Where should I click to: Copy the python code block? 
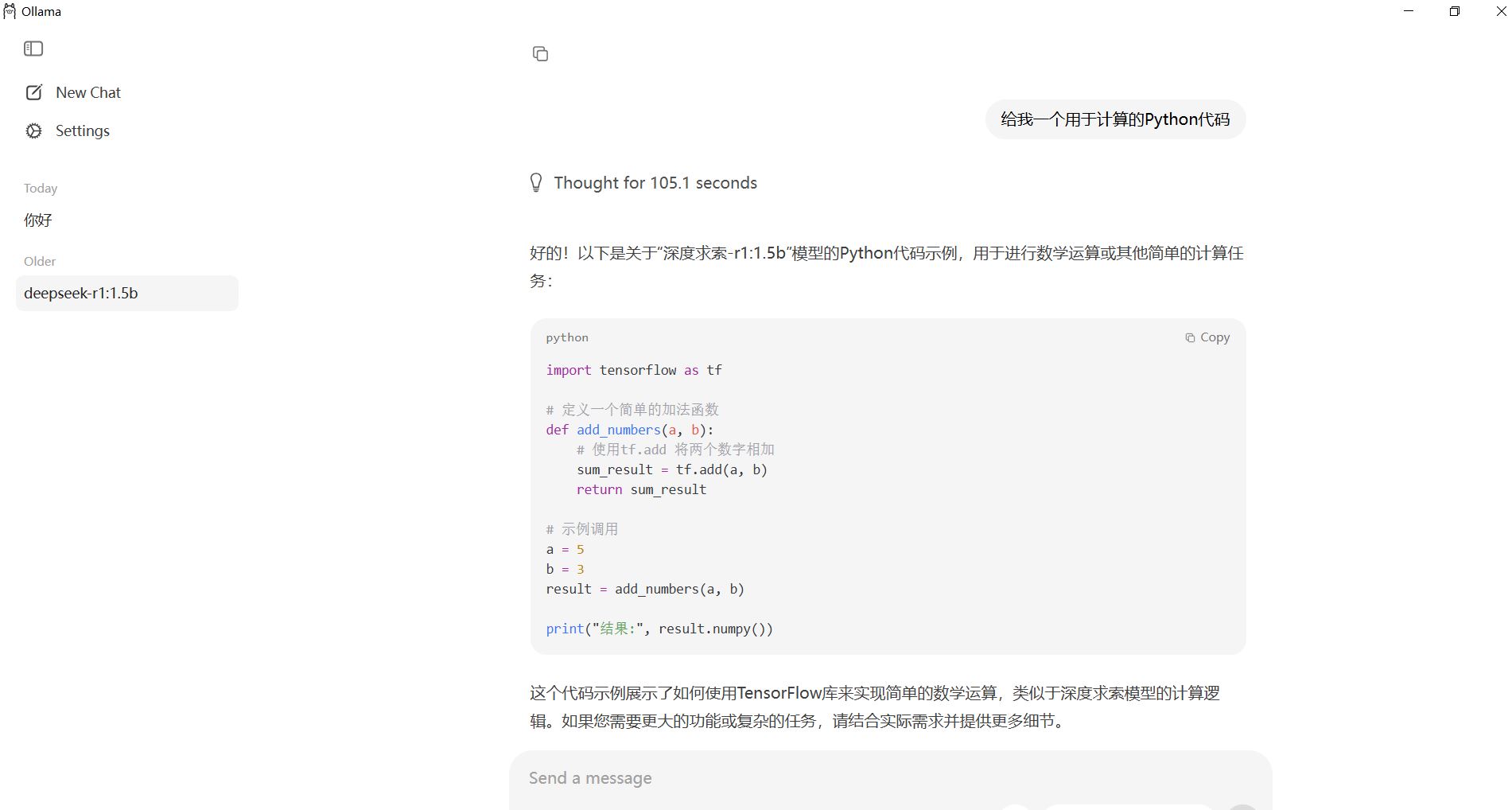coord(1207,337)
